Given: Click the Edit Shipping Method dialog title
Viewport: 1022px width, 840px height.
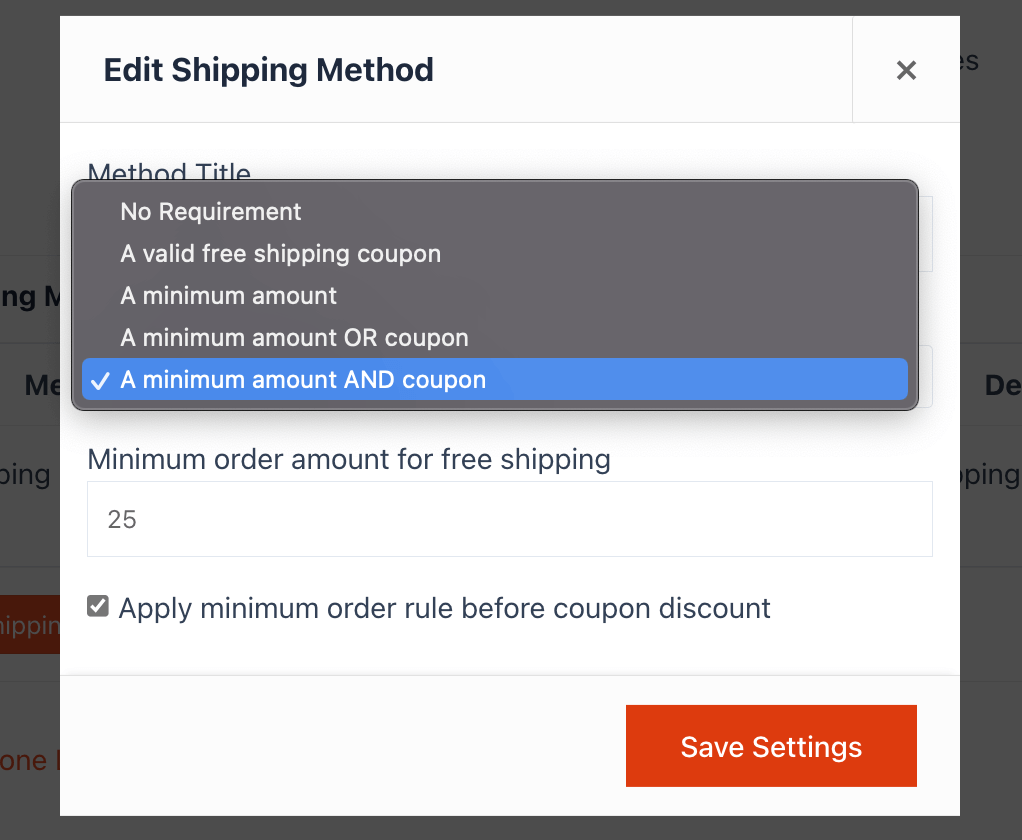Looking at the screenshot, I should point(268,70).
